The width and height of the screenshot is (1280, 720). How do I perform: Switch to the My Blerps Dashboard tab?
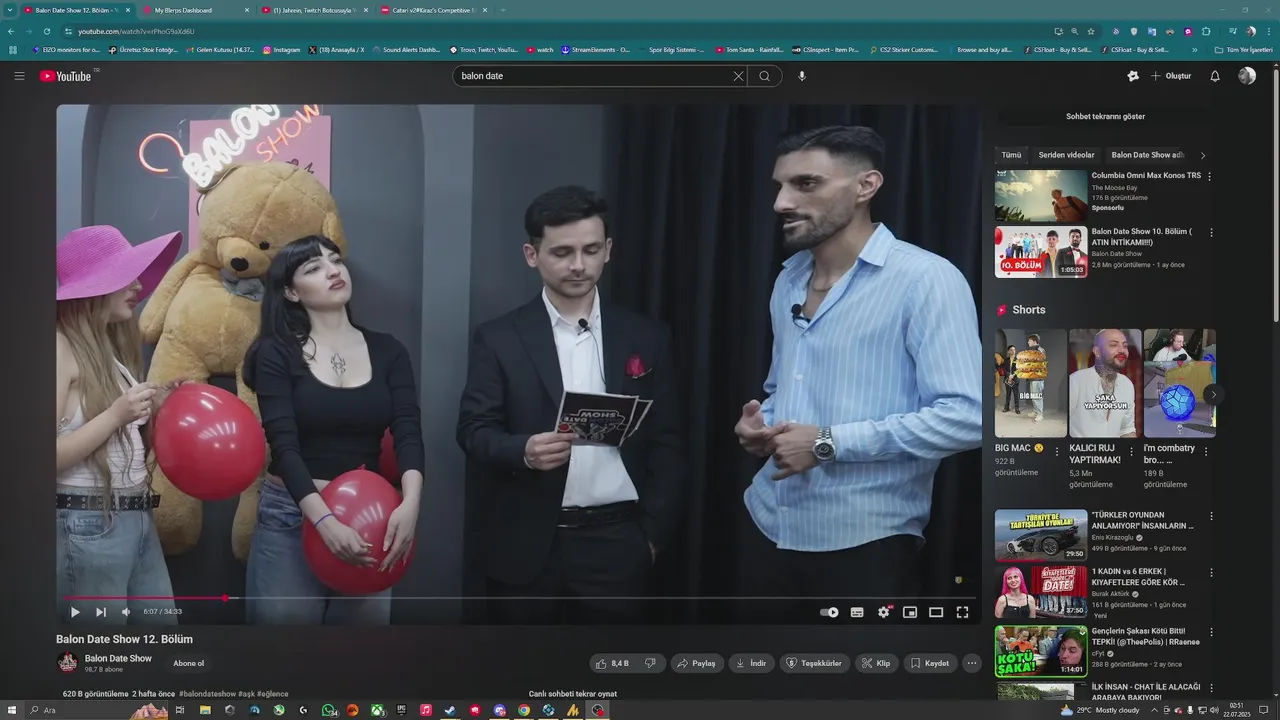tap(195, 10)
